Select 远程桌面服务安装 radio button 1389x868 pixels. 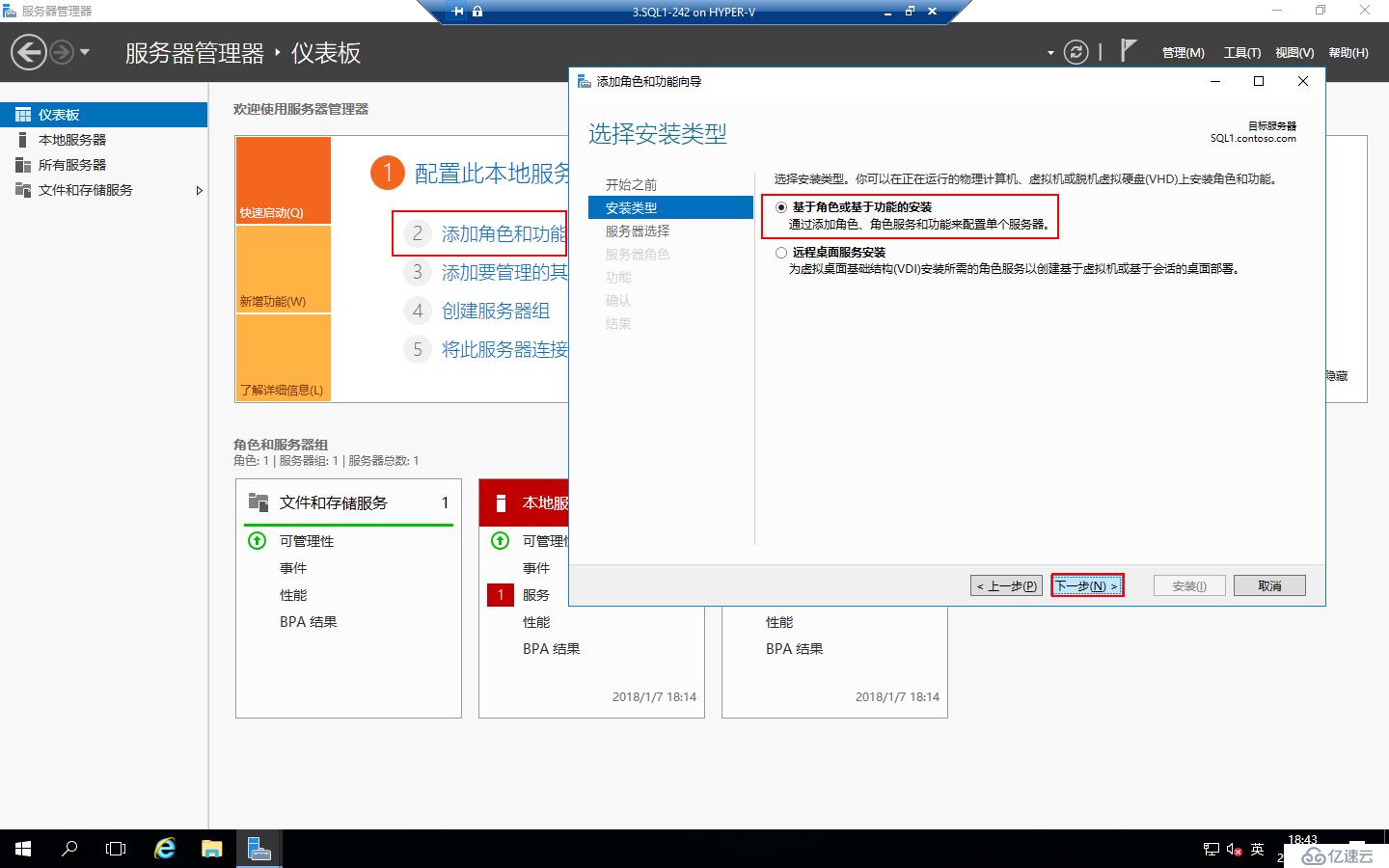click(781, 253)
